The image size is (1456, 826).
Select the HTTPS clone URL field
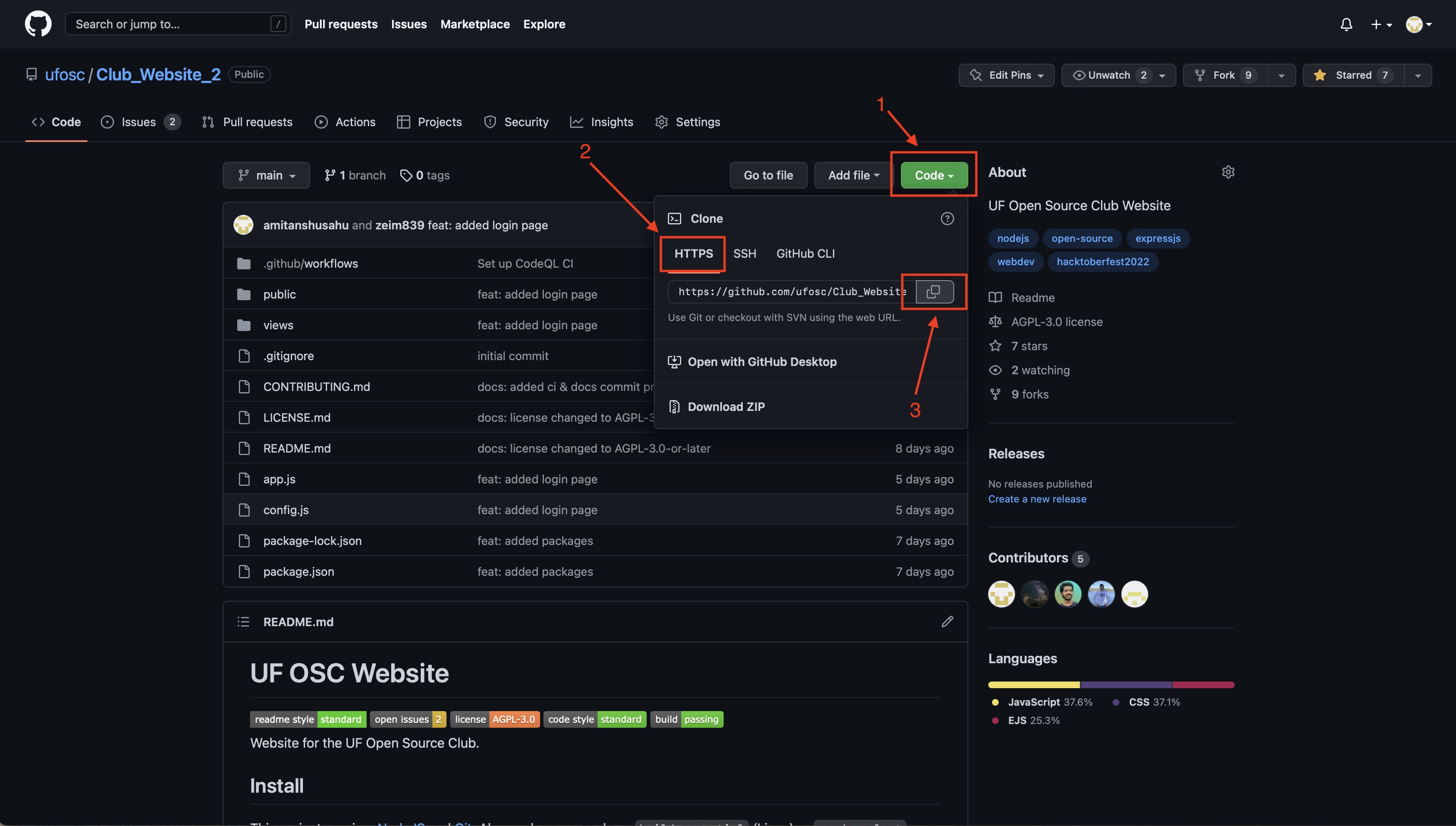(791, 291)
